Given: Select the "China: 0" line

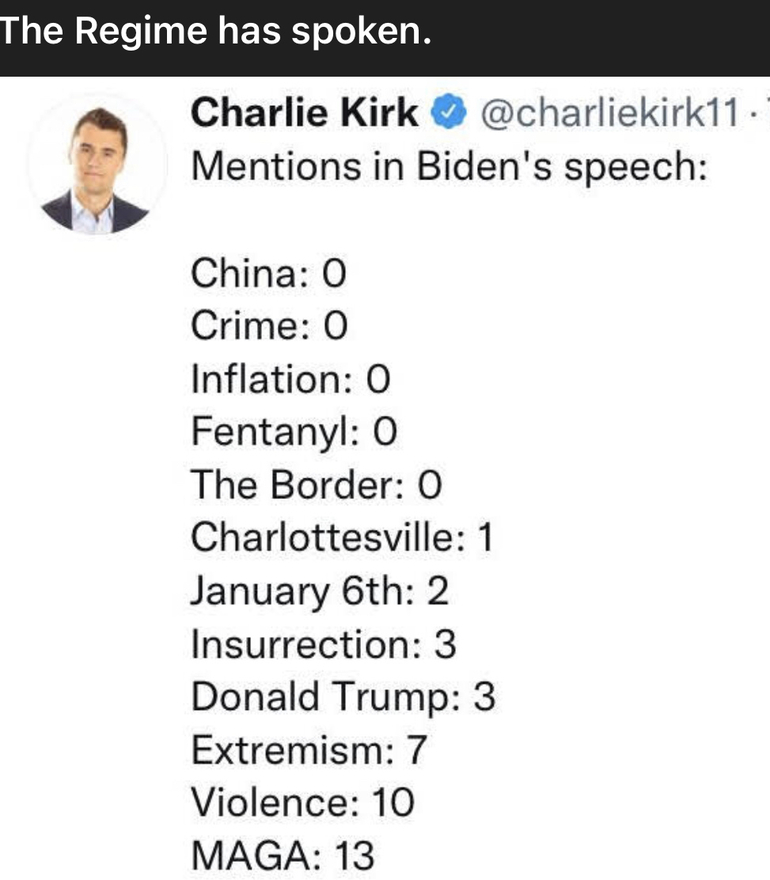Looking at the screenshot, I should [x=268, y=273].
